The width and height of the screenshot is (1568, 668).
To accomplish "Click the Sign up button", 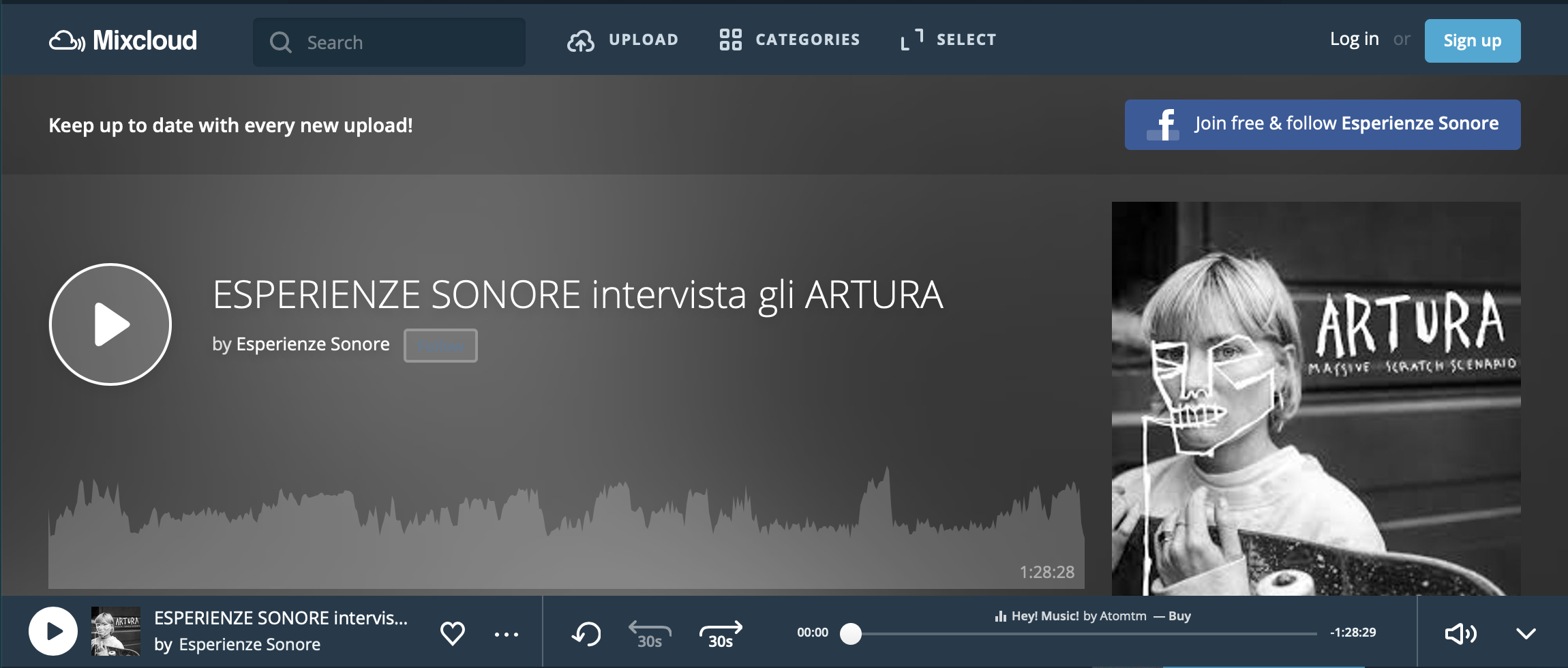I will pyautogui.click(x=1473, y=41).
